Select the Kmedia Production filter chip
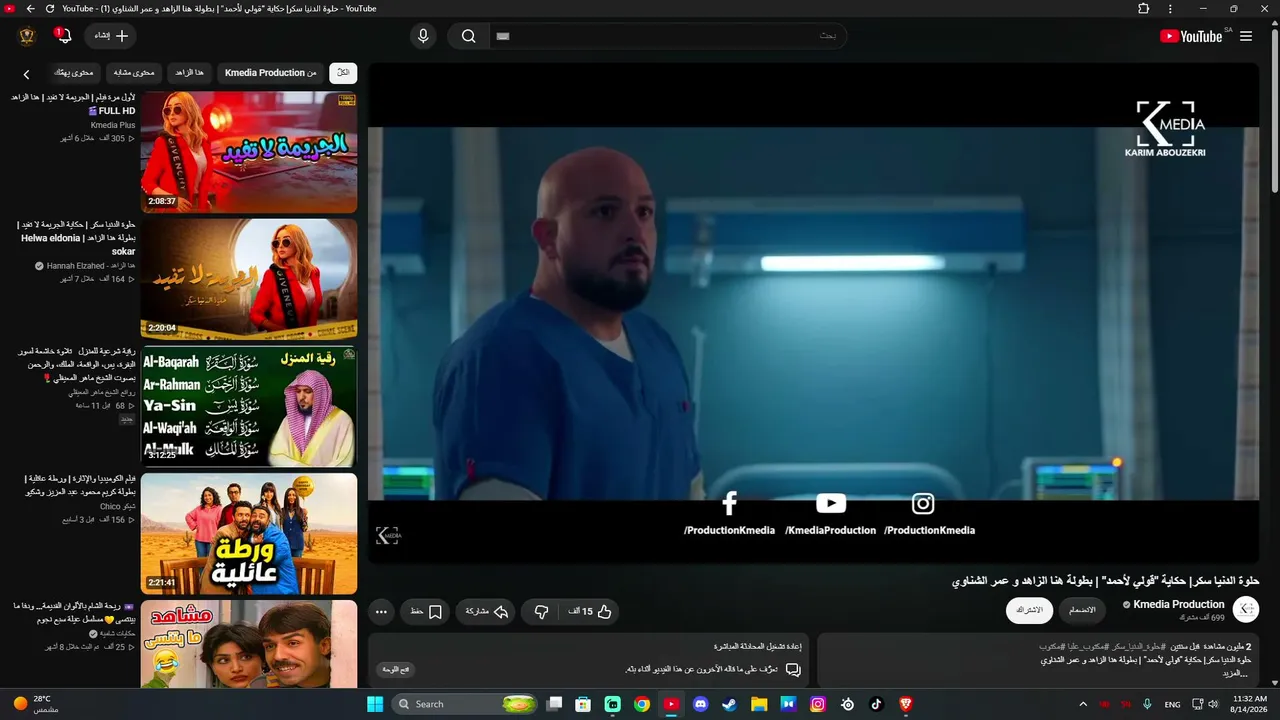This screenshot has height=720, width=1280. (x=270, y=73)
